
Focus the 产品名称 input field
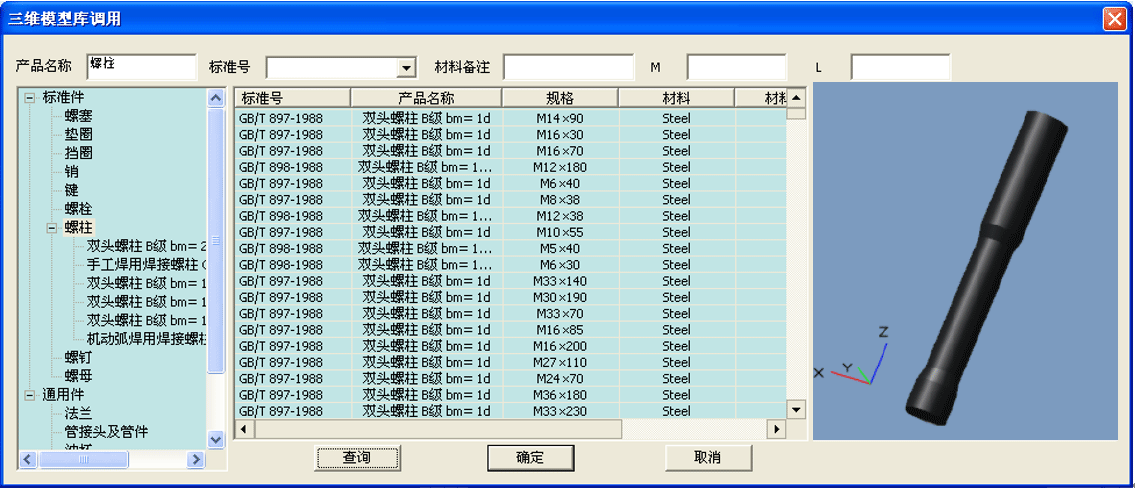point(141,67)
